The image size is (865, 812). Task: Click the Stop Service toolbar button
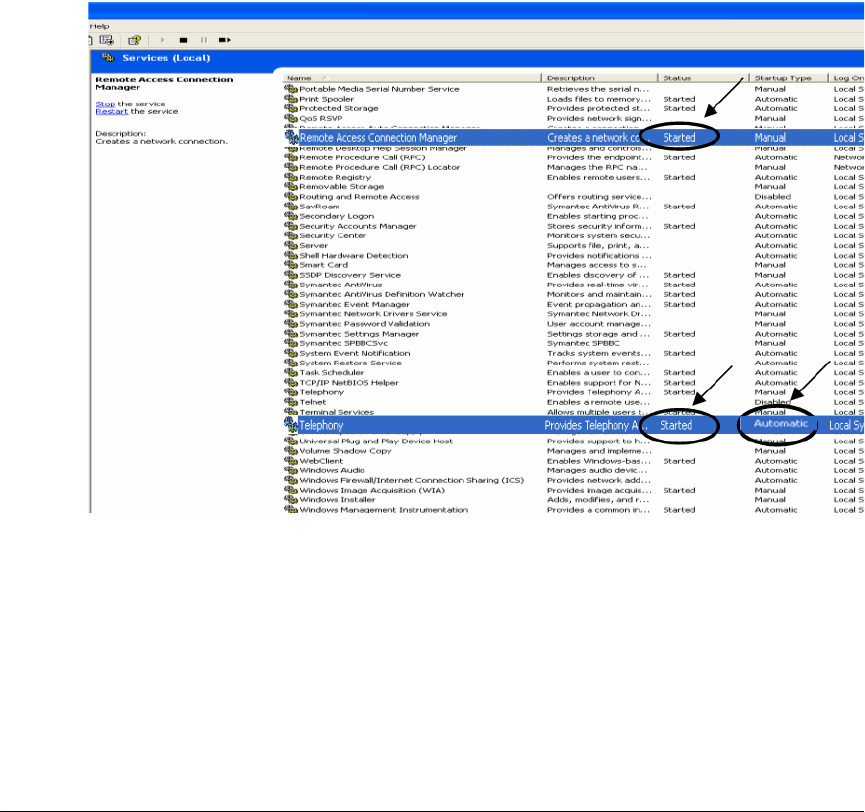184,40
